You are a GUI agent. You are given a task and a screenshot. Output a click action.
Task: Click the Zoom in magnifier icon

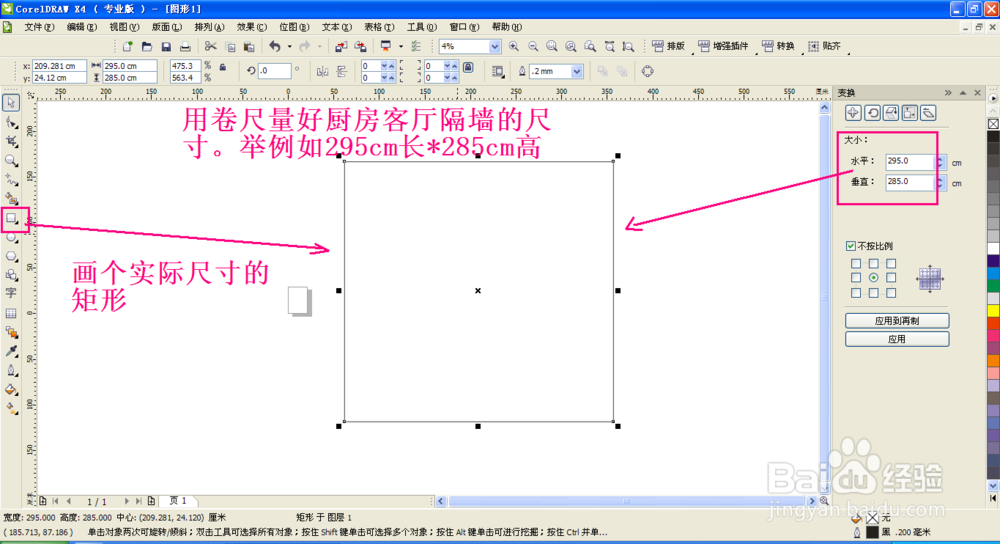click(x=513, y=46)
